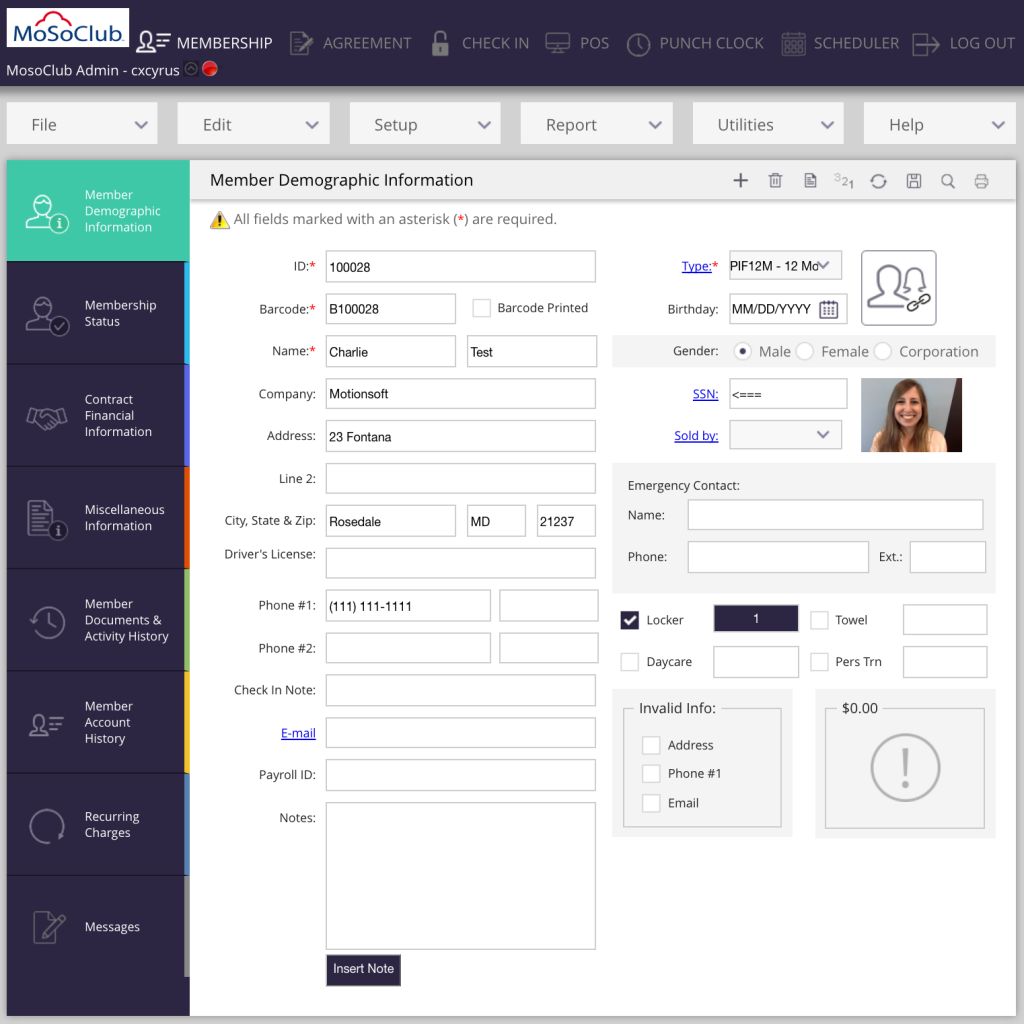
Task: Open search using the magnifying glass icon
Action: (947, 181)
